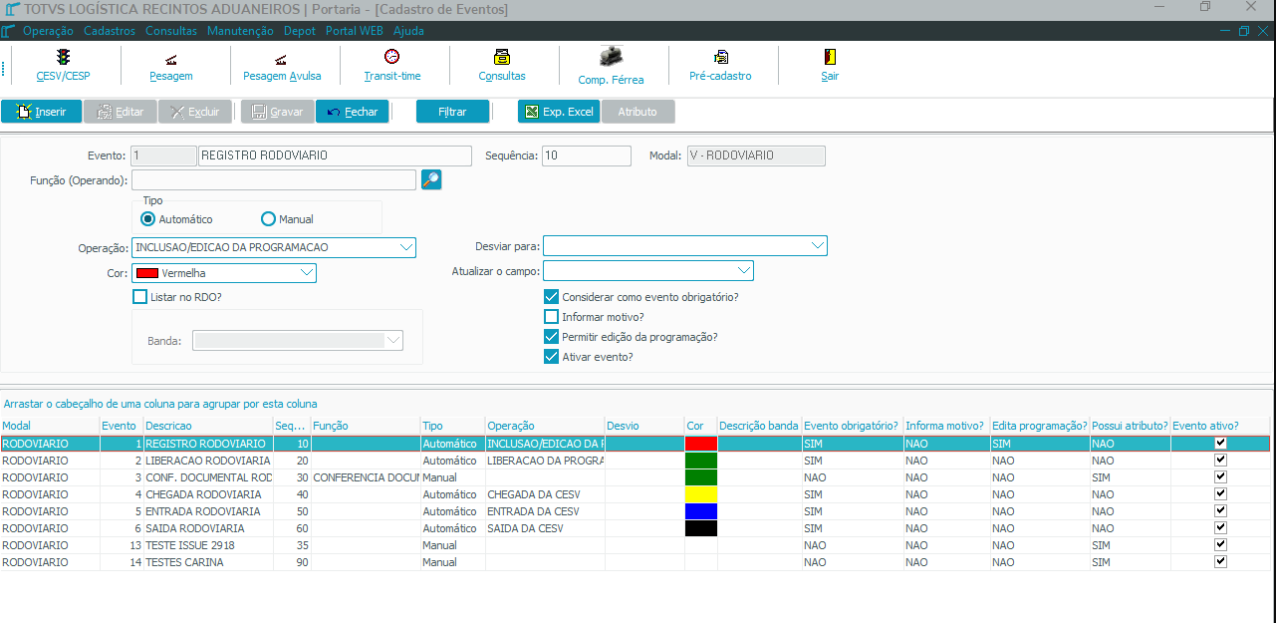Expand the Operação dropdown

[x=406, y=247]
